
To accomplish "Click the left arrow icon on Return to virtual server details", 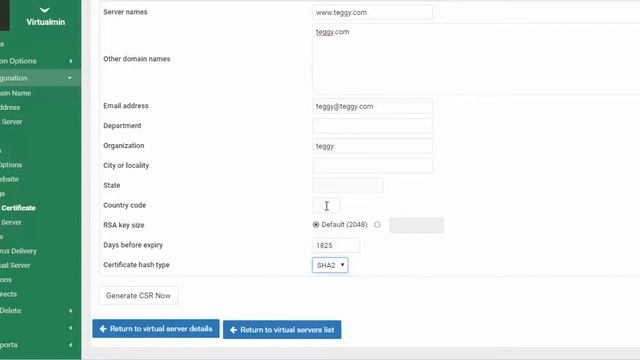I will 103,329.
